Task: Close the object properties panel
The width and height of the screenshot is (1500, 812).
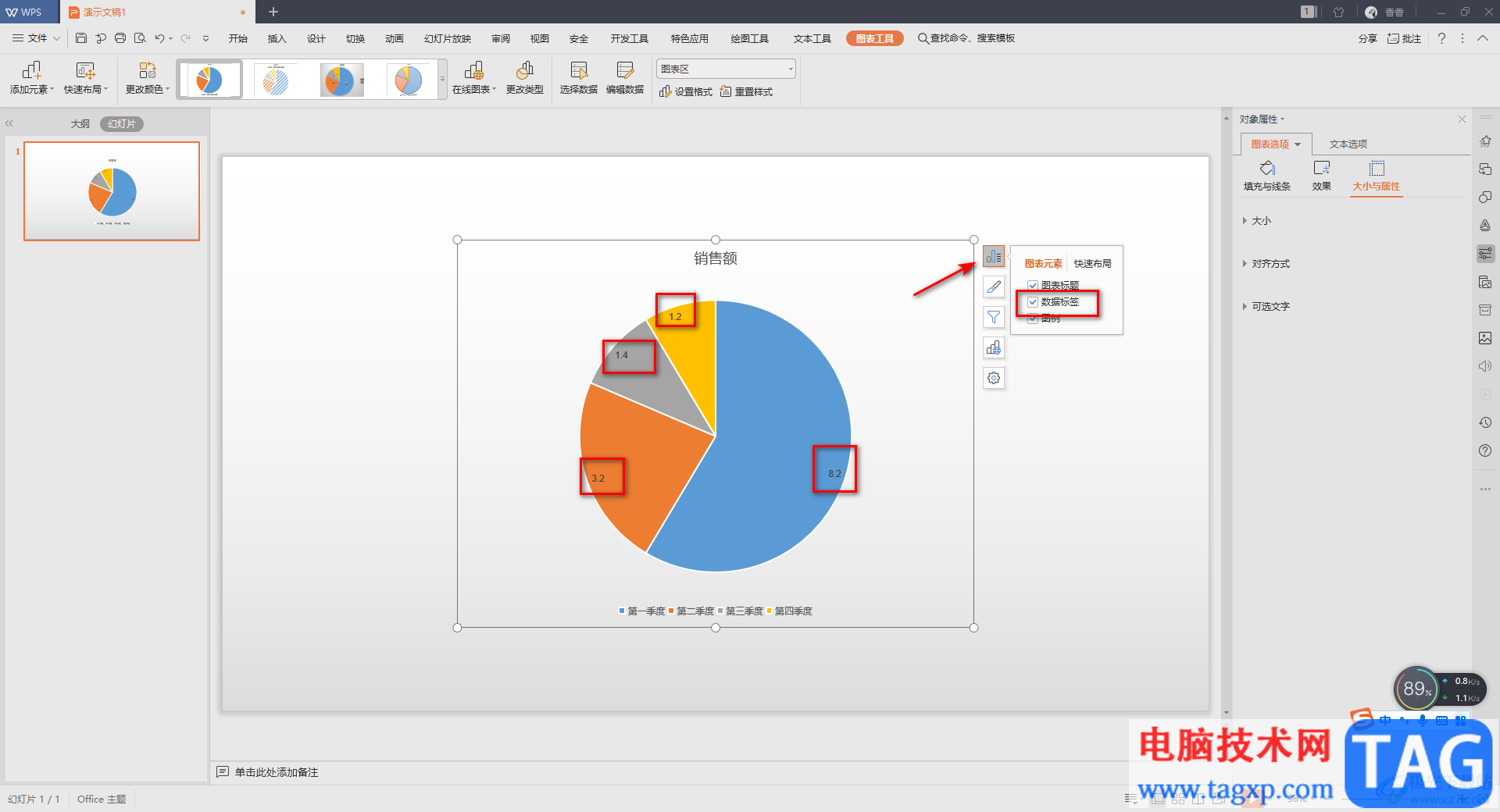Action: coord(1462,119)
